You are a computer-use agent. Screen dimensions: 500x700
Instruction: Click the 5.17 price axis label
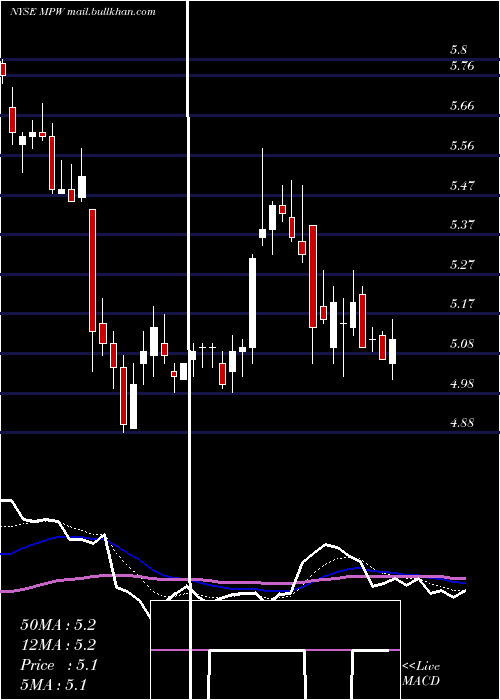pyautogui.click(x=462, y=304)
